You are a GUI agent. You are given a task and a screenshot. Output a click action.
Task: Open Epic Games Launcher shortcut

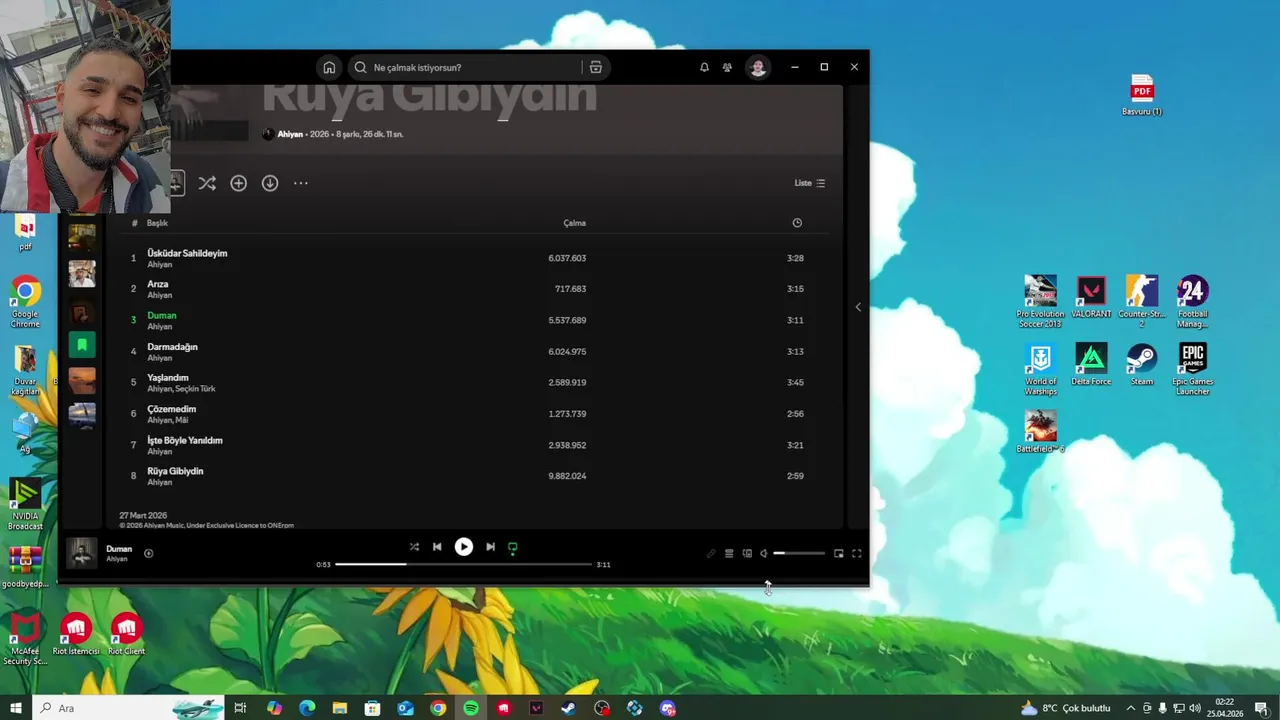tap(1193, 369)
